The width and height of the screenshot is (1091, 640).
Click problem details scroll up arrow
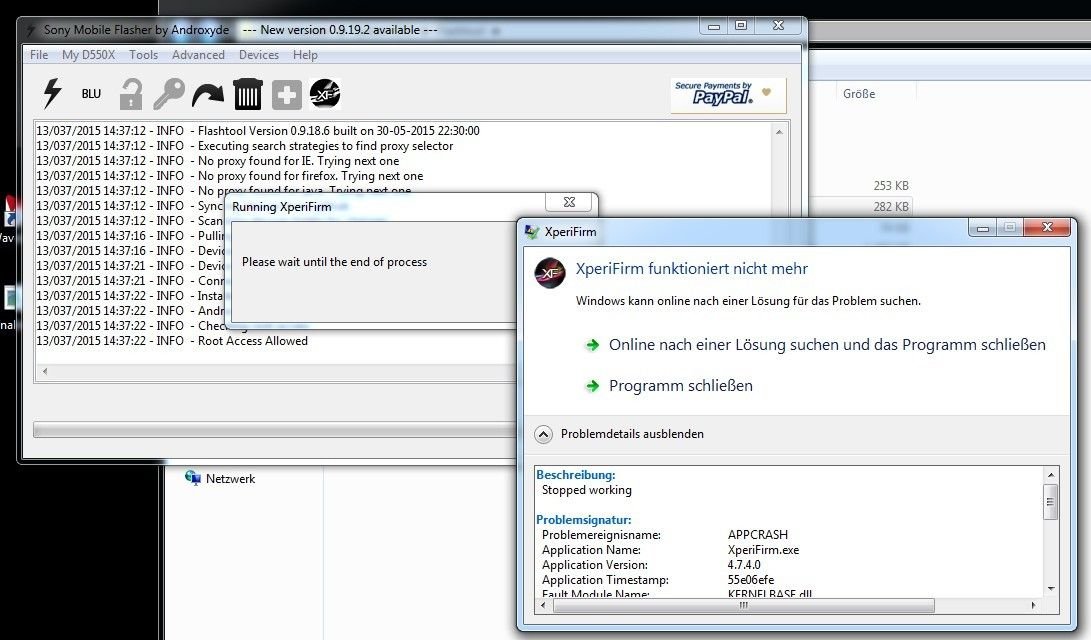(1051, 475)
